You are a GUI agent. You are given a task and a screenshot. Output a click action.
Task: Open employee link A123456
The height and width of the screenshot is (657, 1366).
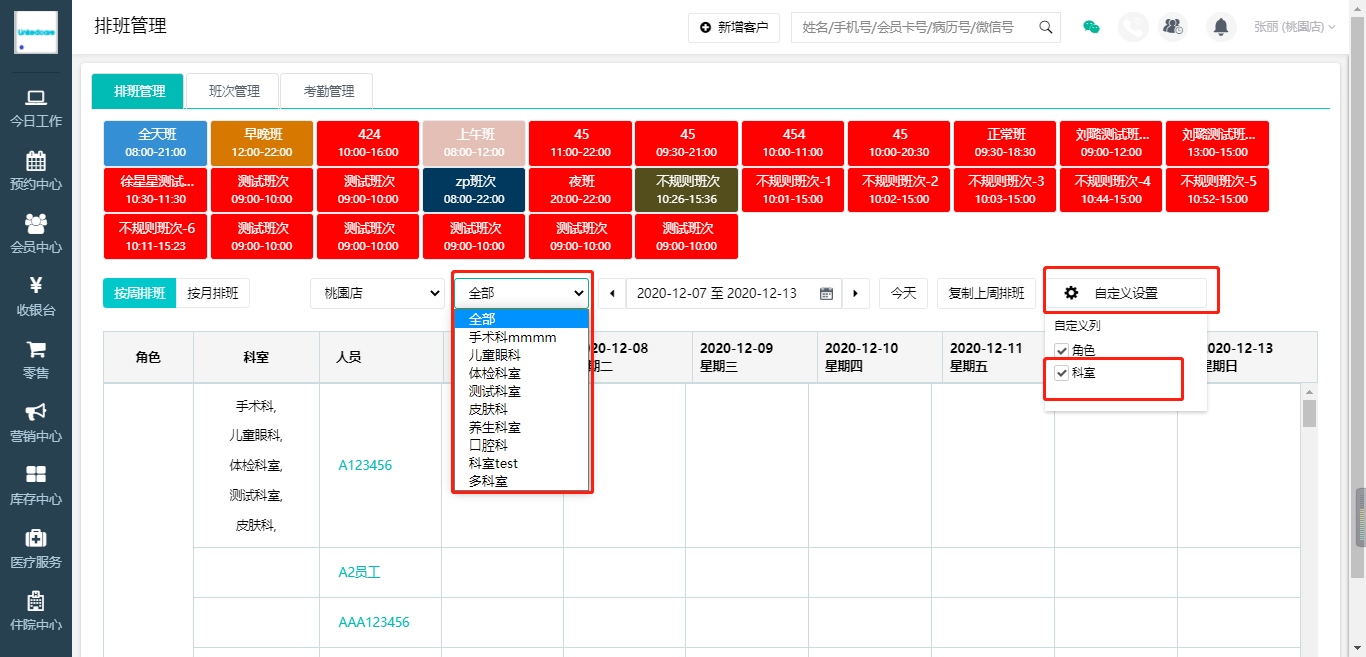click(x=365, y=465)
